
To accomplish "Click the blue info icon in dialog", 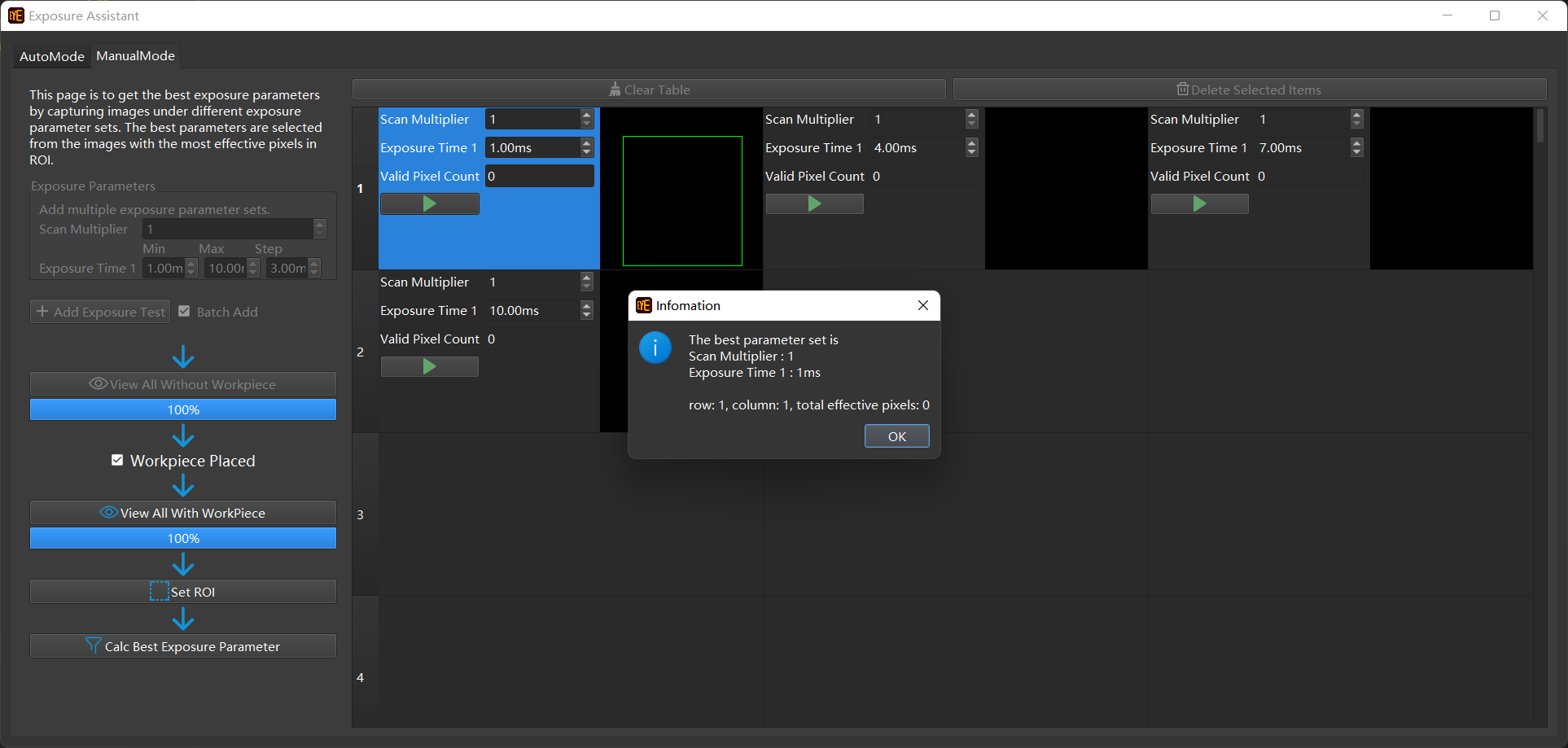I will click(x=655, y=348).
